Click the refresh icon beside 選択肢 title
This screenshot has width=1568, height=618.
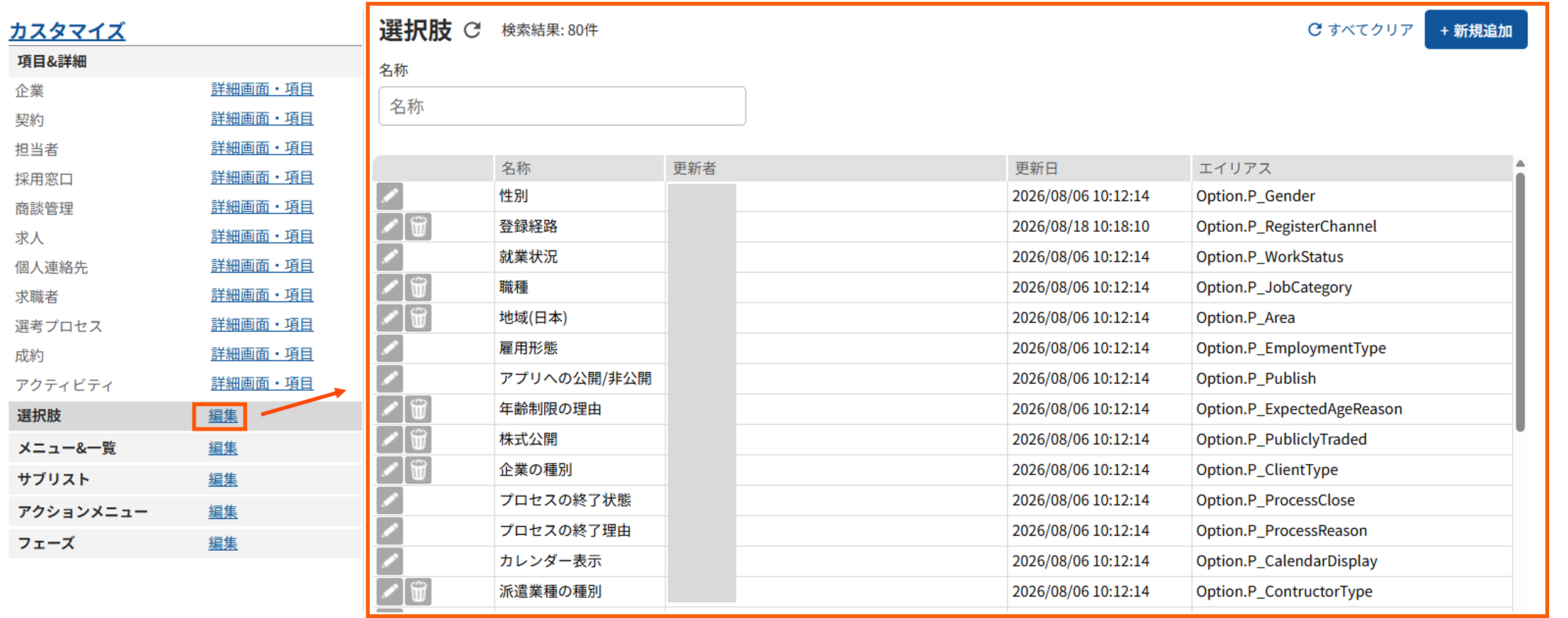pyautogui.click(x=472, y=30)
